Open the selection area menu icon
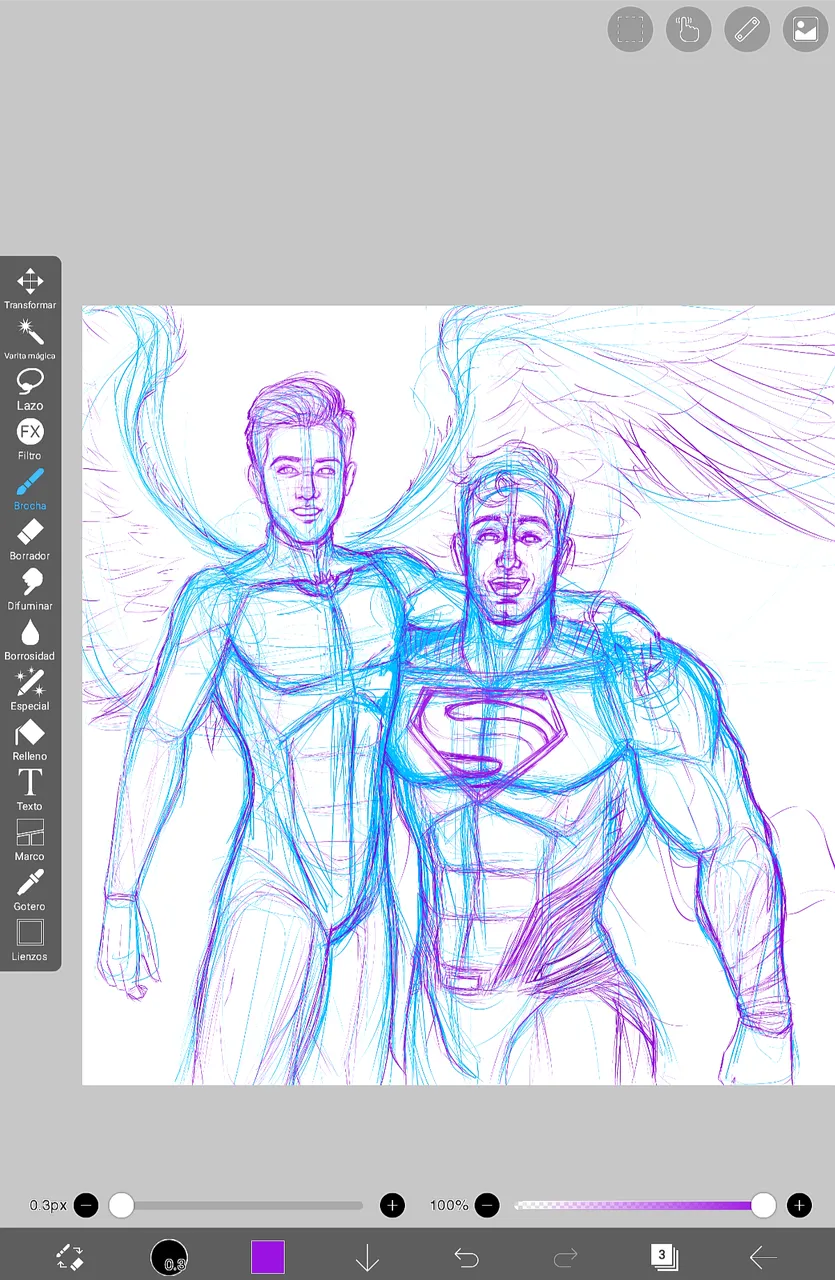 point(630,29)
